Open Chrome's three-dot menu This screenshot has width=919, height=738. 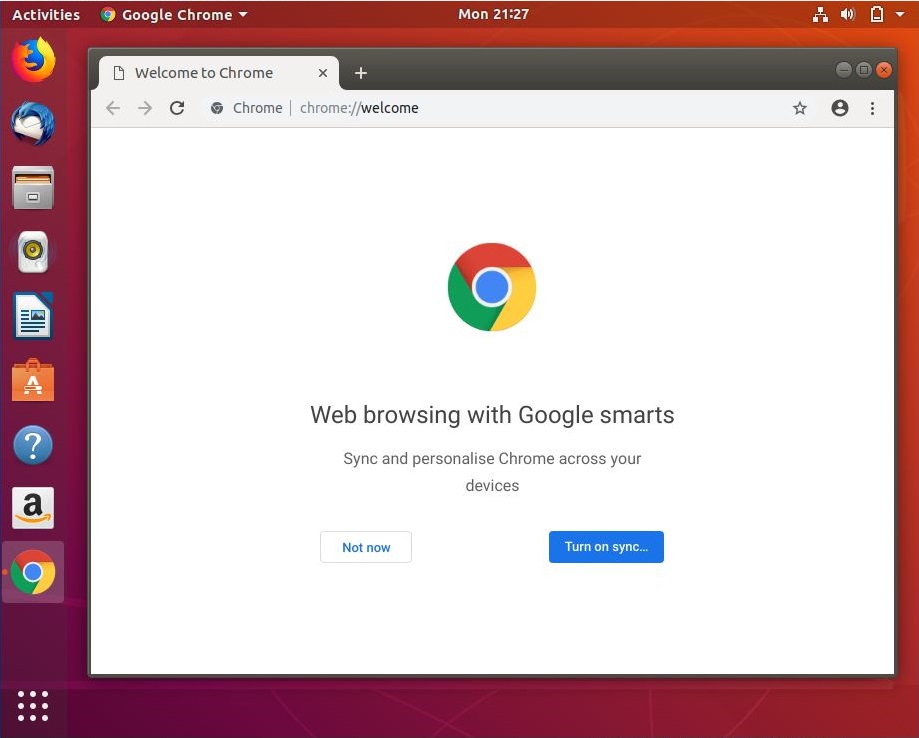(872, 108)
